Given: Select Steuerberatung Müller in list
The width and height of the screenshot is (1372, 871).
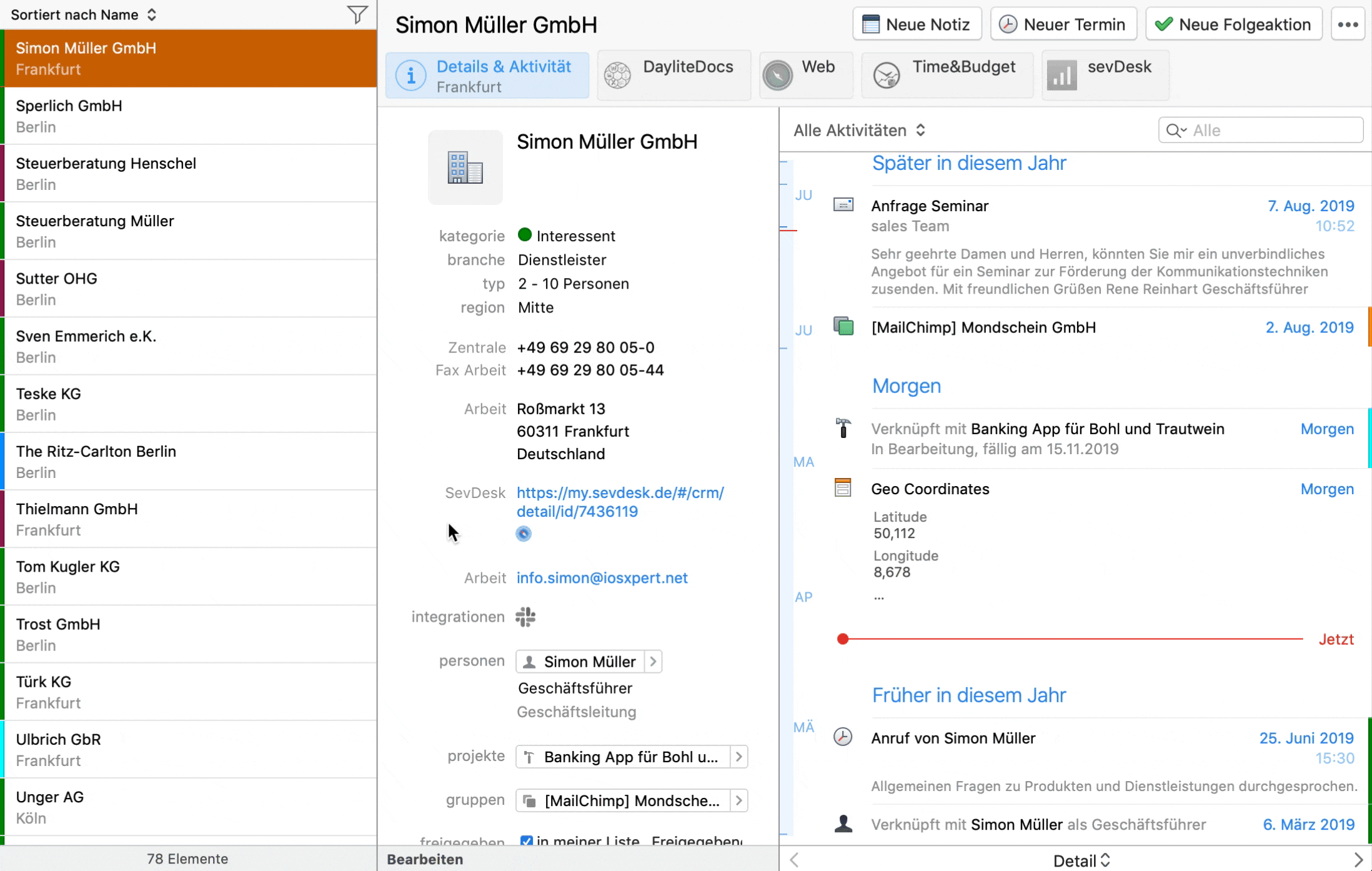Looking at the screenshot, I should (189, 231).
